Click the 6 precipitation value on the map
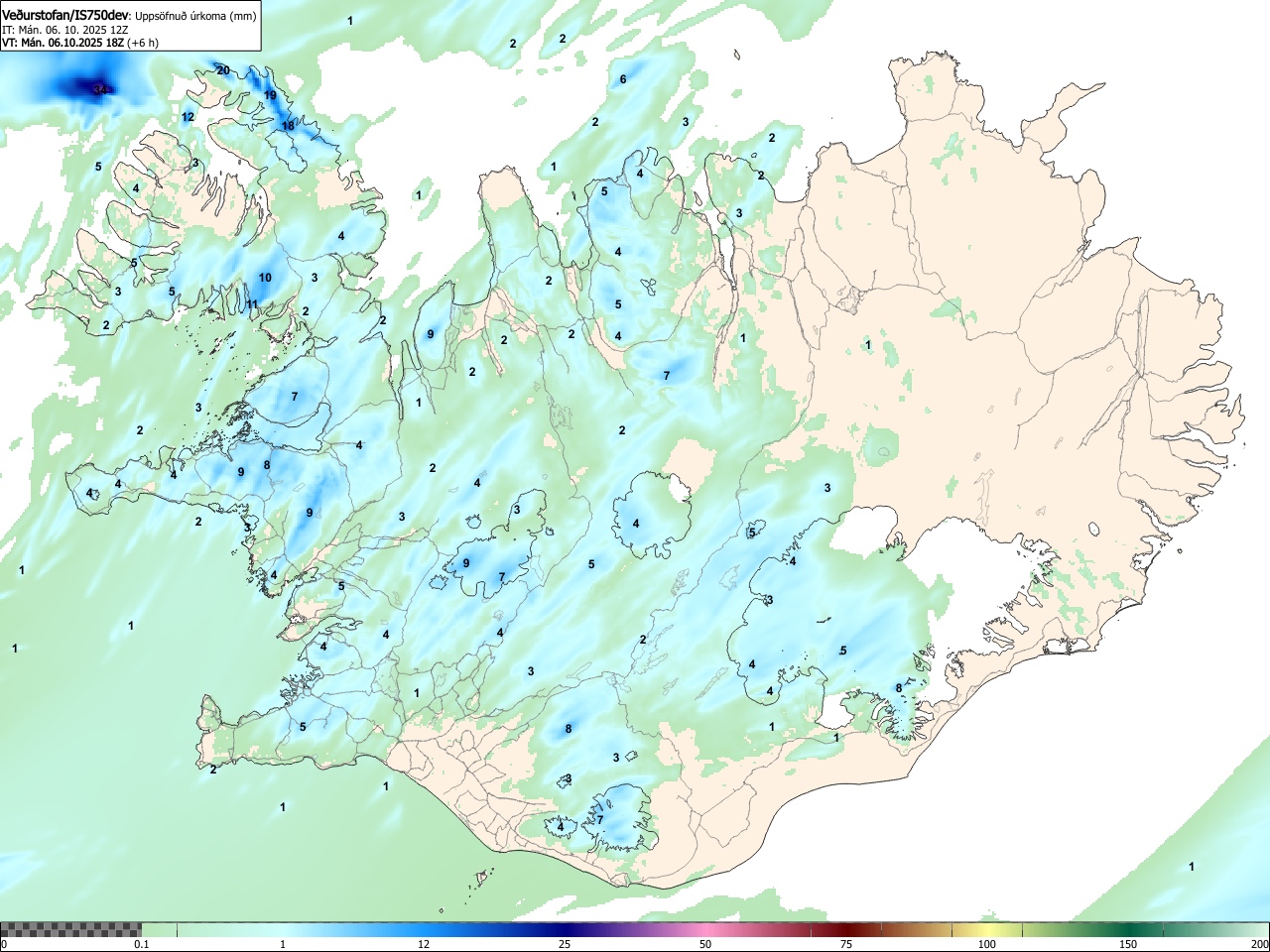The width and height of the screenshot is (1270, 952). pyautogui.click(x=623, y=79)
